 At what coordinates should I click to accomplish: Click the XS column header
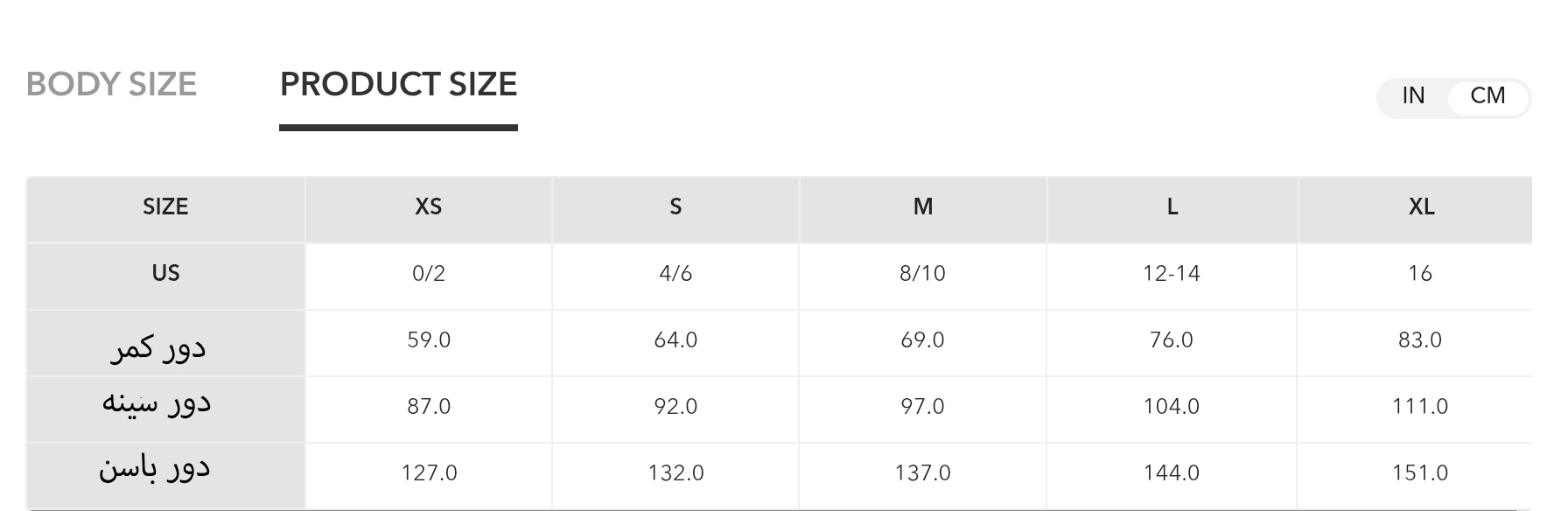[x=428, y=206]
